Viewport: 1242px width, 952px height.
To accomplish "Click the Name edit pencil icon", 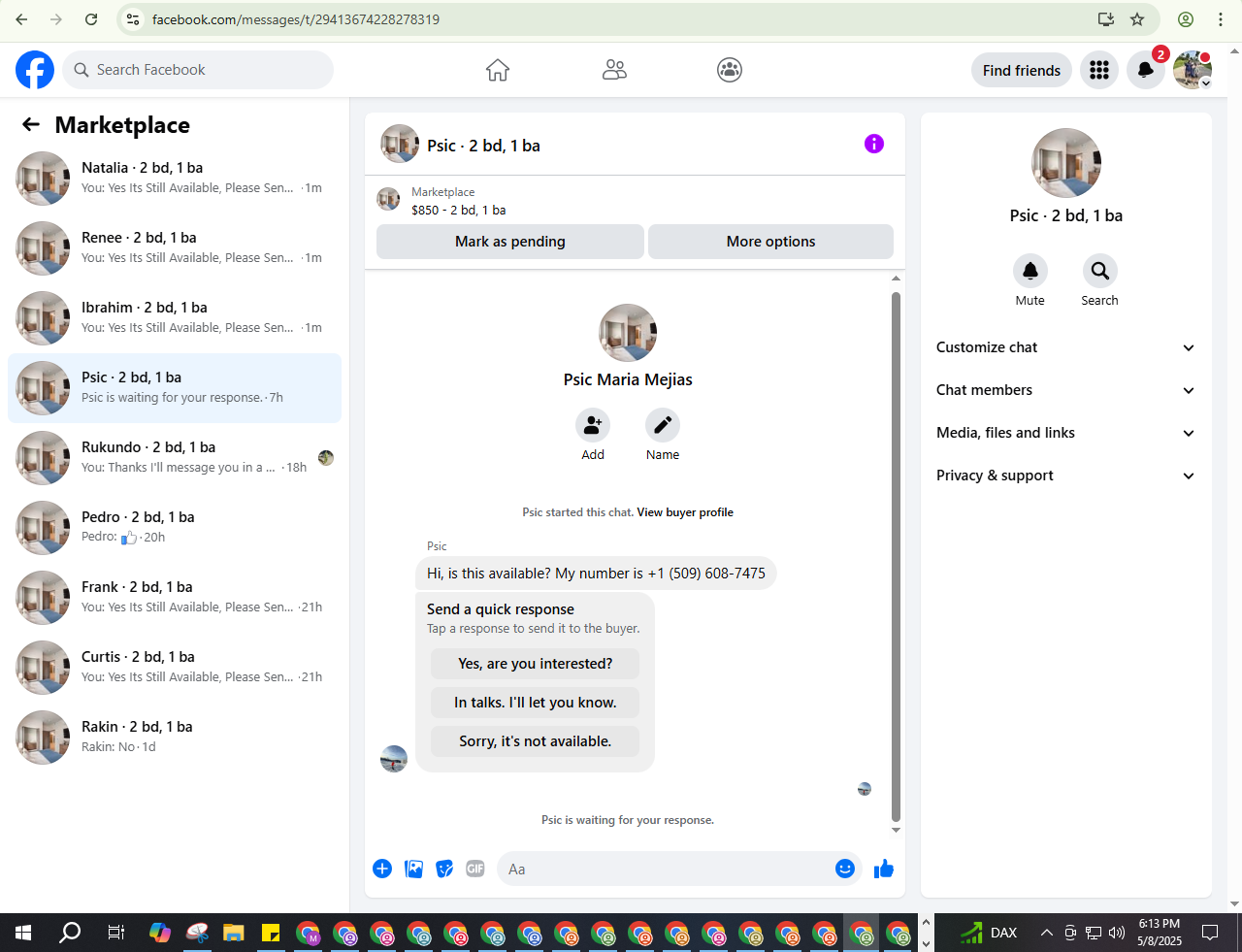I will pyautogui.click(x=663, y=425).
